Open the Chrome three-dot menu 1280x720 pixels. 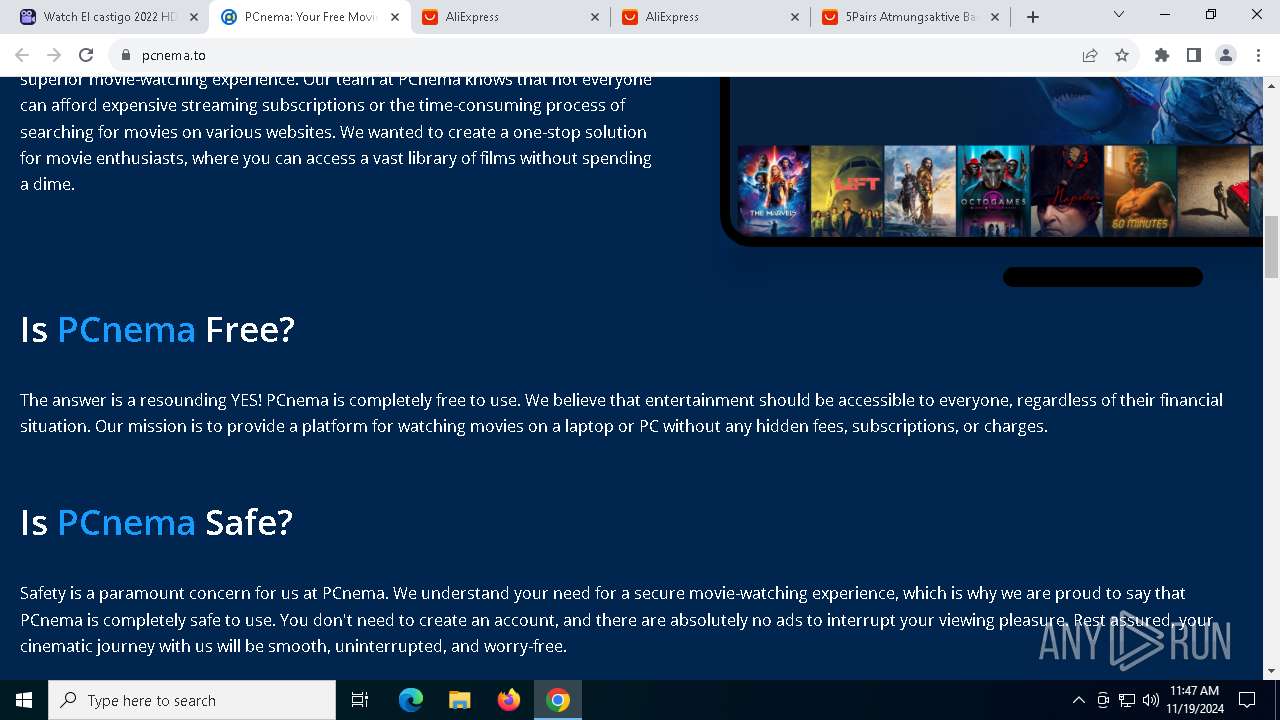pos(1258,55)
